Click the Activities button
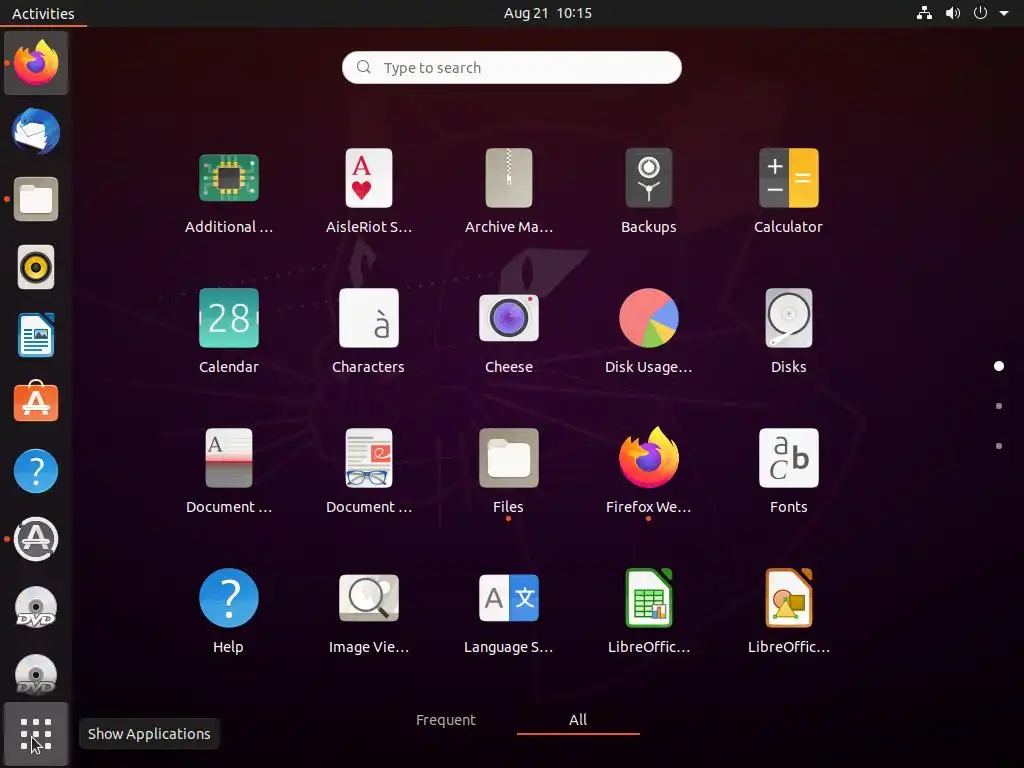1024x768 pixels. (x=43, y=13)
